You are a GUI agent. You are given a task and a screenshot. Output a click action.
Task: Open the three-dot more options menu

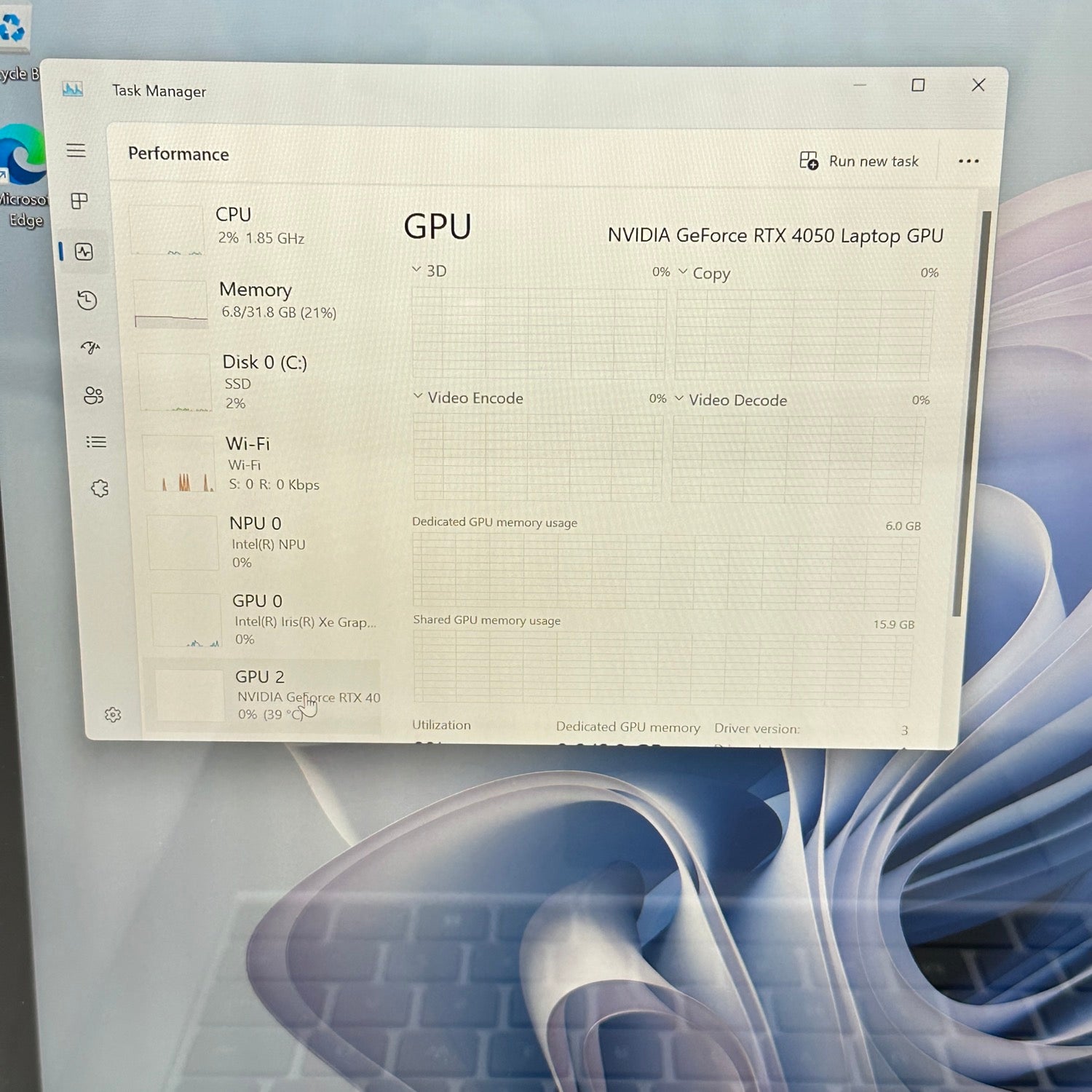click(x=968, y=161)
